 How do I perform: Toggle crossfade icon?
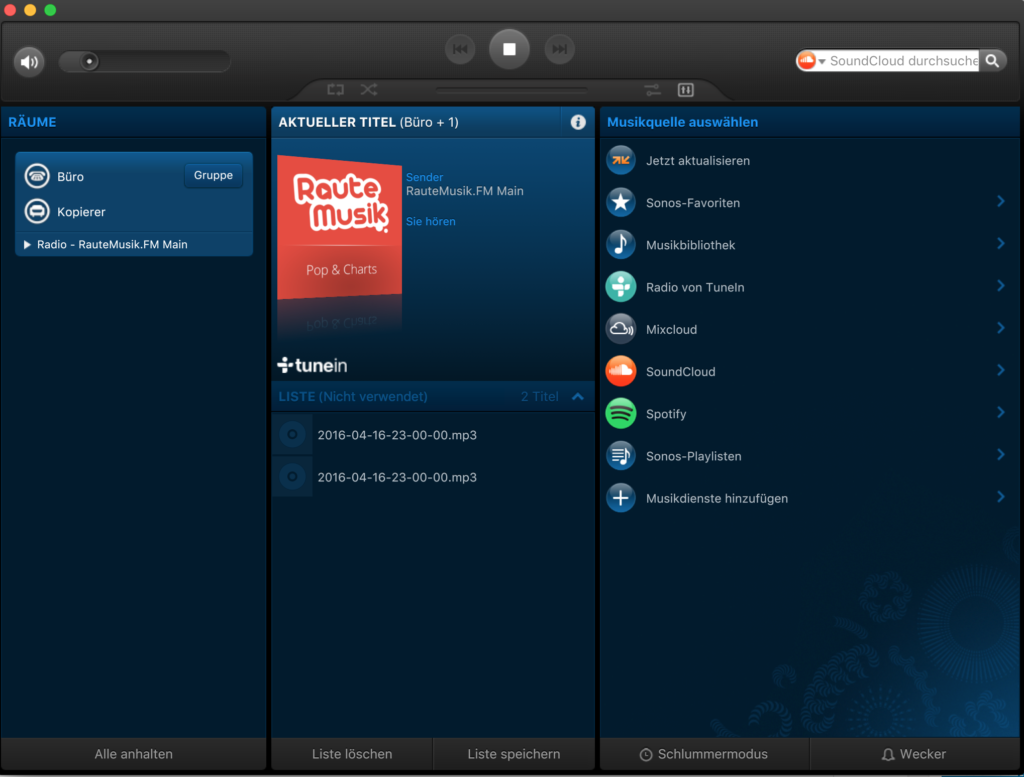pyautogui.click(x=652, y=90)
